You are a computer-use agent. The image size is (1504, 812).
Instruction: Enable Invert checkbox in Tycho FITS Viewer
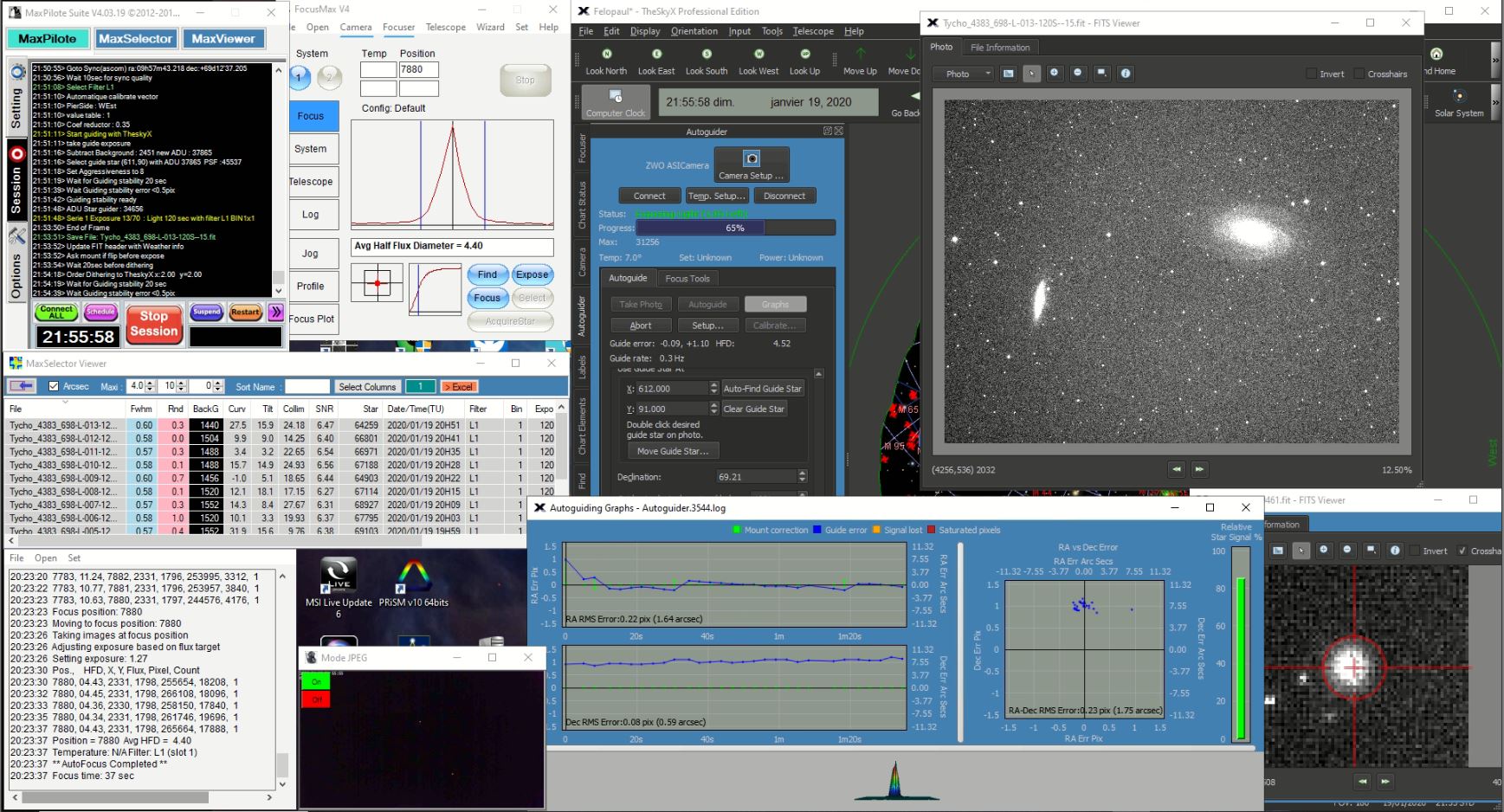click(1311, 74)
